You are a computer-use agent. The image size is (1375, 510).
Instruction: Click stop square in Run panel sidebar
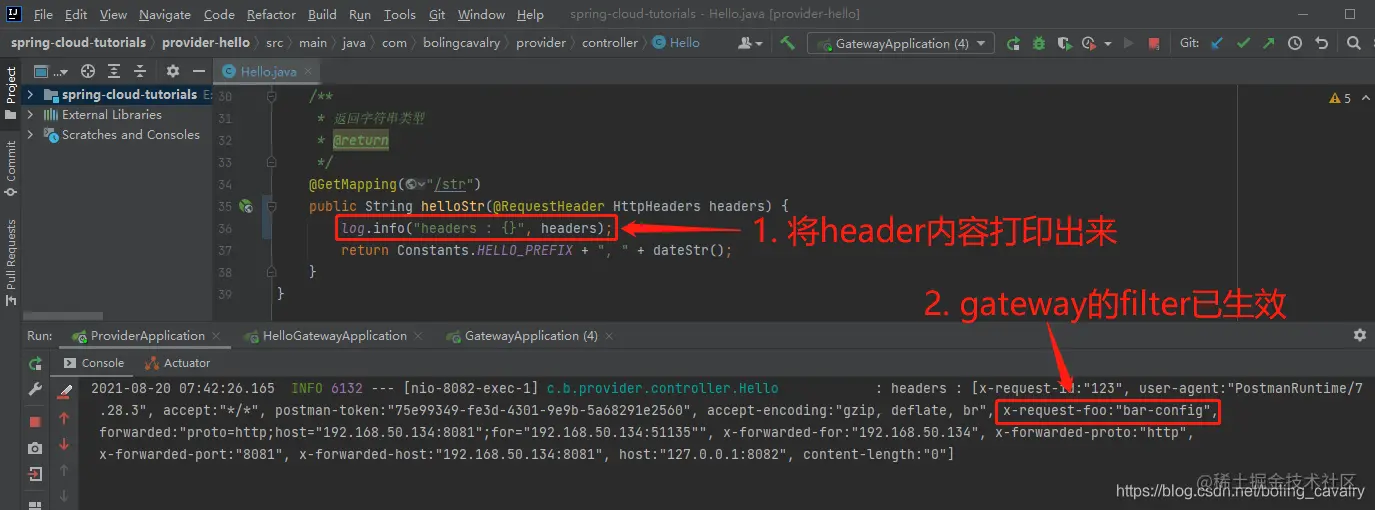pyautogui.click(x=35, y=421)
